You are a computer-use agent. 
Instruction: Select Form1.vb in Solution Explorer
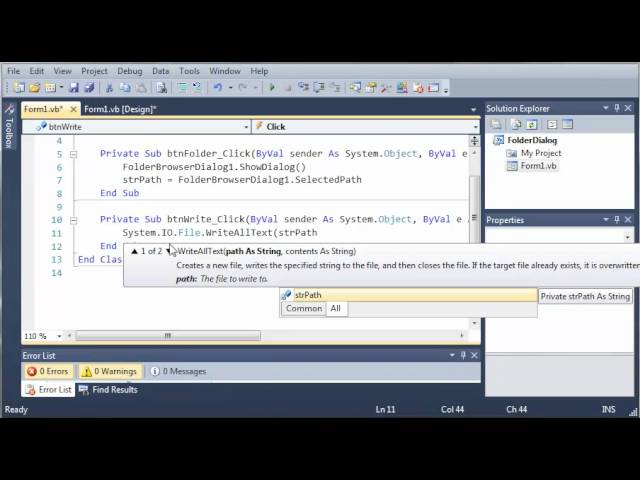(538, 166)
